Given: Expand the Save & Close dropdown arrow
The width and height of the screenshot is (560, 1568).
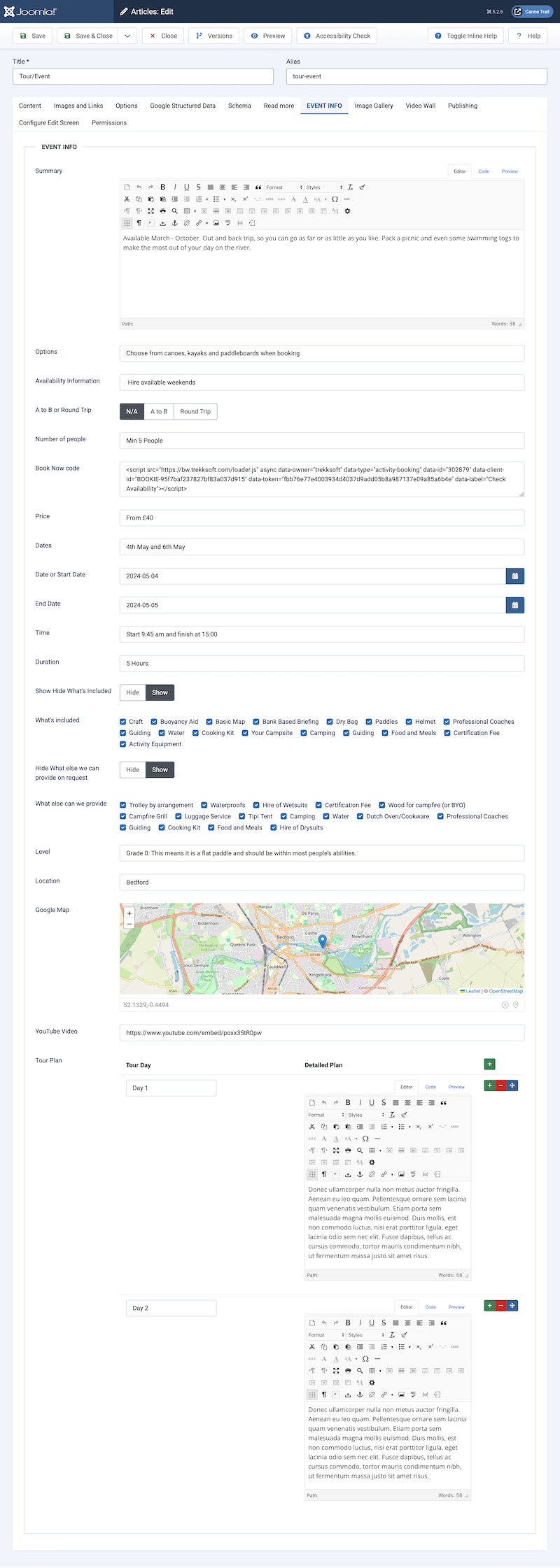Looking at the screenshot, I should point(127,36).
